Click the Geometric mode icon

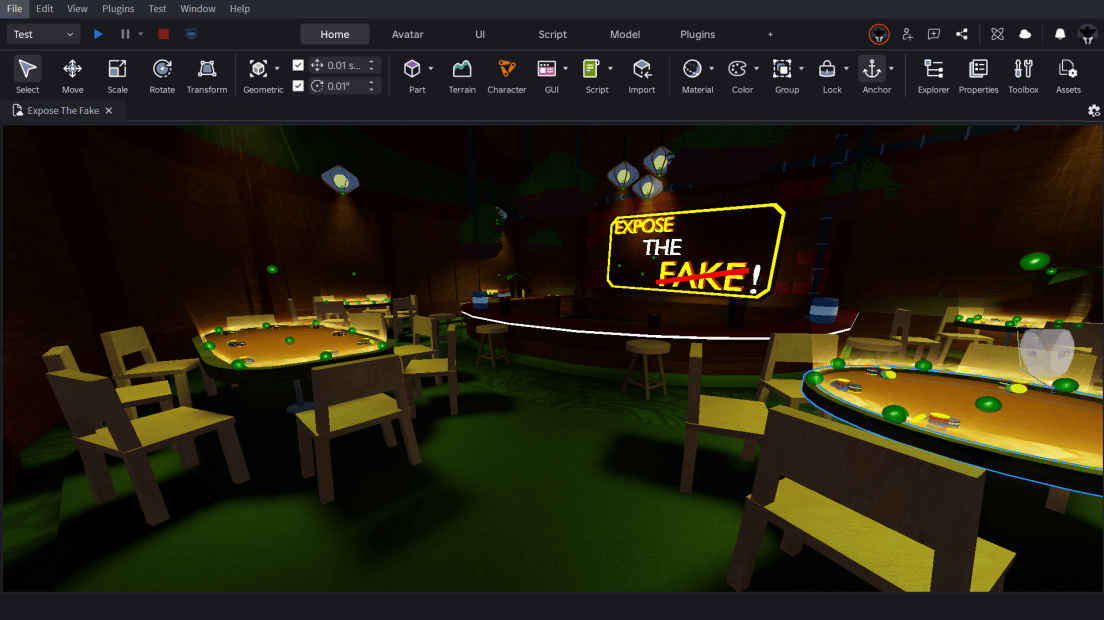click(x=258, y=69)
